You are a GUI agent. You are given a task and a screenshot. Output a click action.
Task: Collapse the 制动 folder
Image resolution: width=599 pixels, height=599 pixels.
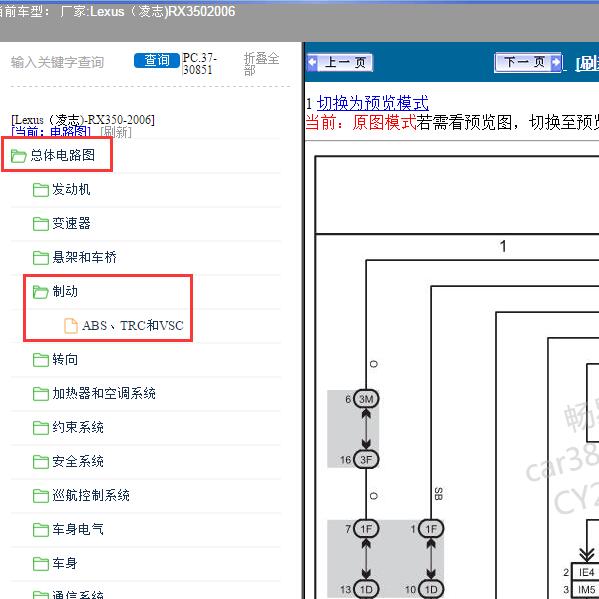click(65, 291)
